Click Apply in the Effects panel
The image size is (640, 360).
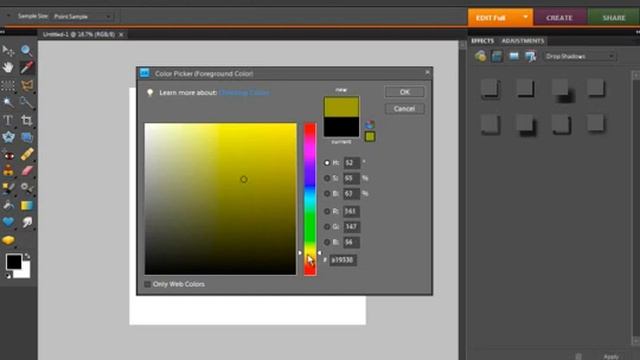click(x=611, y=357)
